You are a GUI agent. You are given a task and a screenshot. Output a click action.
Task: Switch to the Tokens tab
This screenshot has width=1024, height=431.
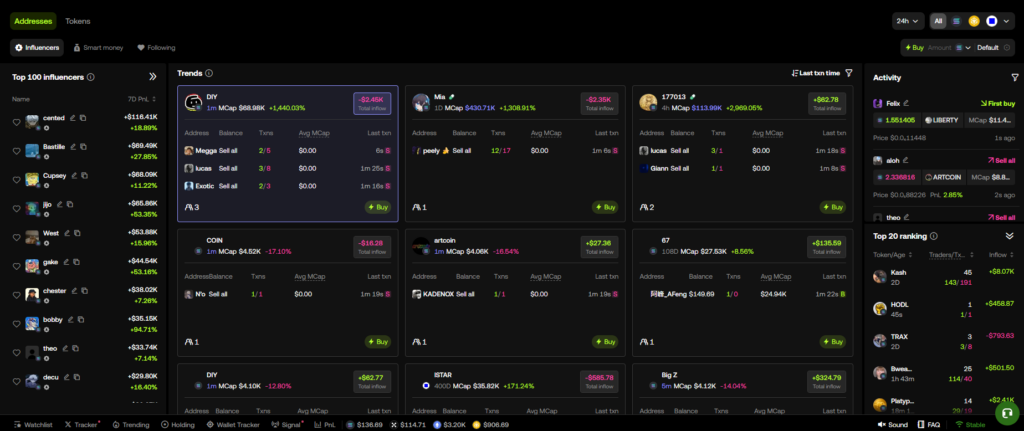coord(77,20)
